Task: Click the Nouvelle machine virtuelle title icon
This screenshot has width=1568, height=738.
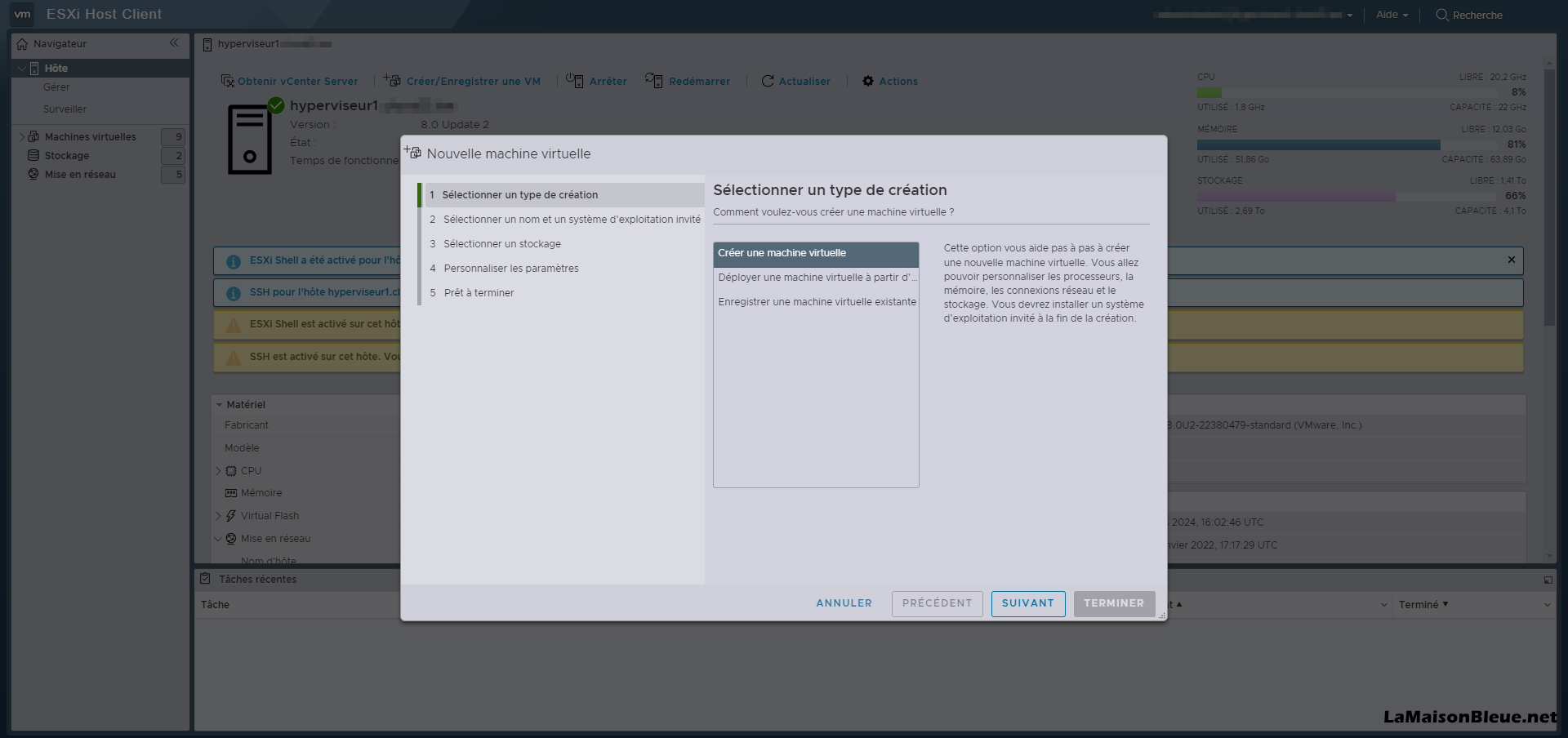Action: pyautogui.click(x=412, y=153)
